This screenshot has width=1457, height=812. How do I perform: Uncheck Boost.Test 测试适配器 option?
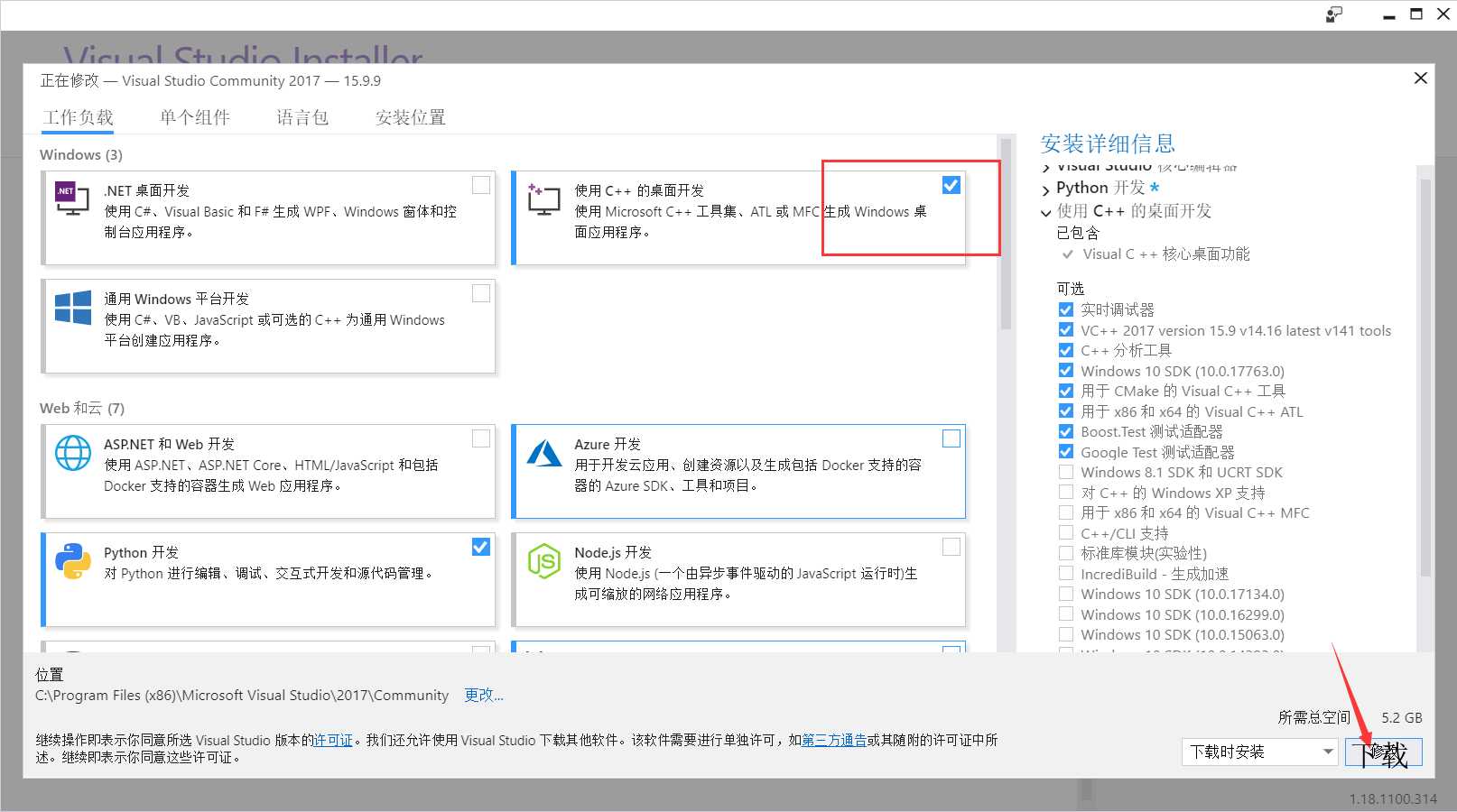[1066, 431]
